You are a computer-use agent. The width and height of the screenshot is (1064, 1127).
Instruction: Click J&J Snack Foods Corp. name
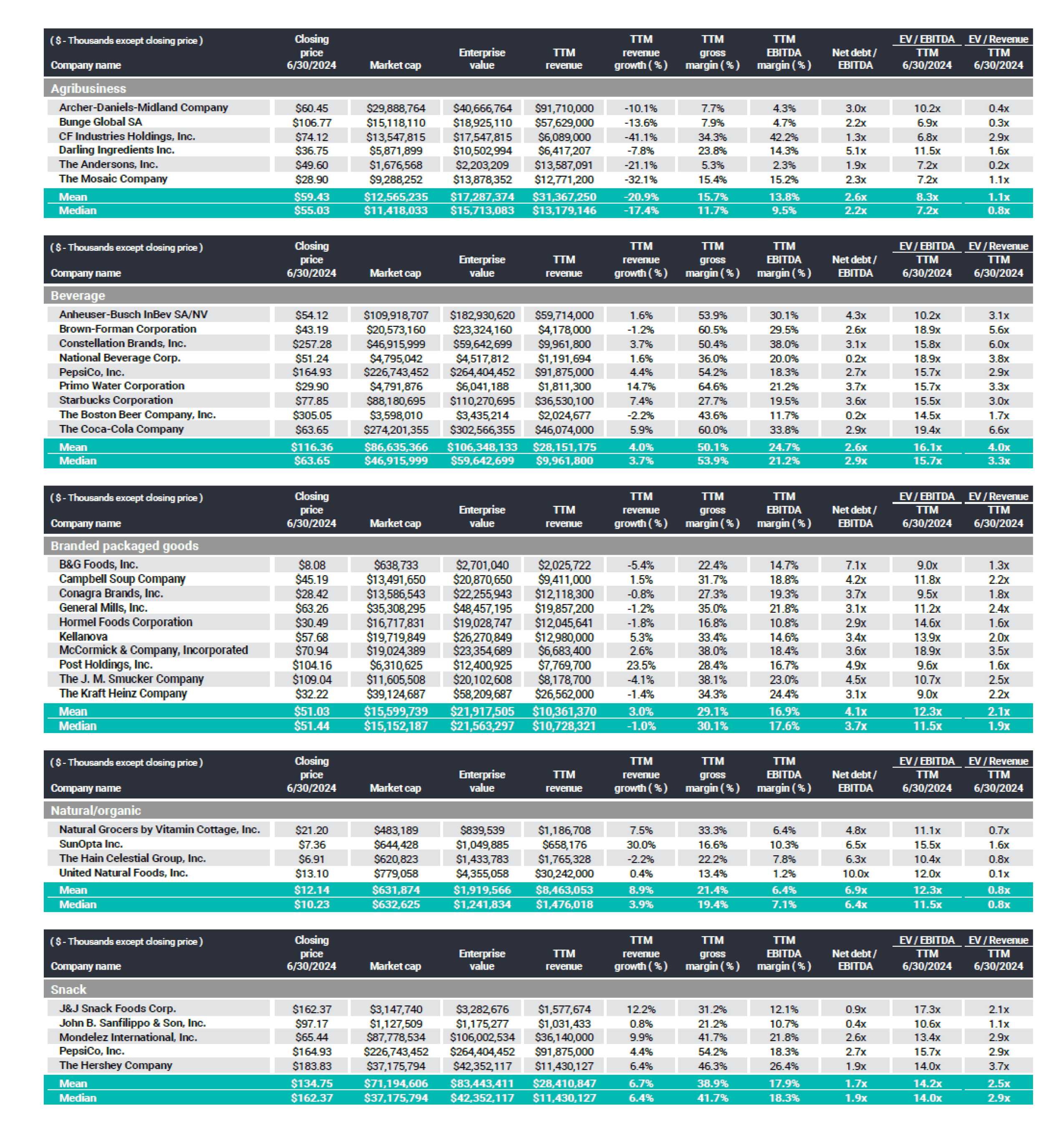117,1009
